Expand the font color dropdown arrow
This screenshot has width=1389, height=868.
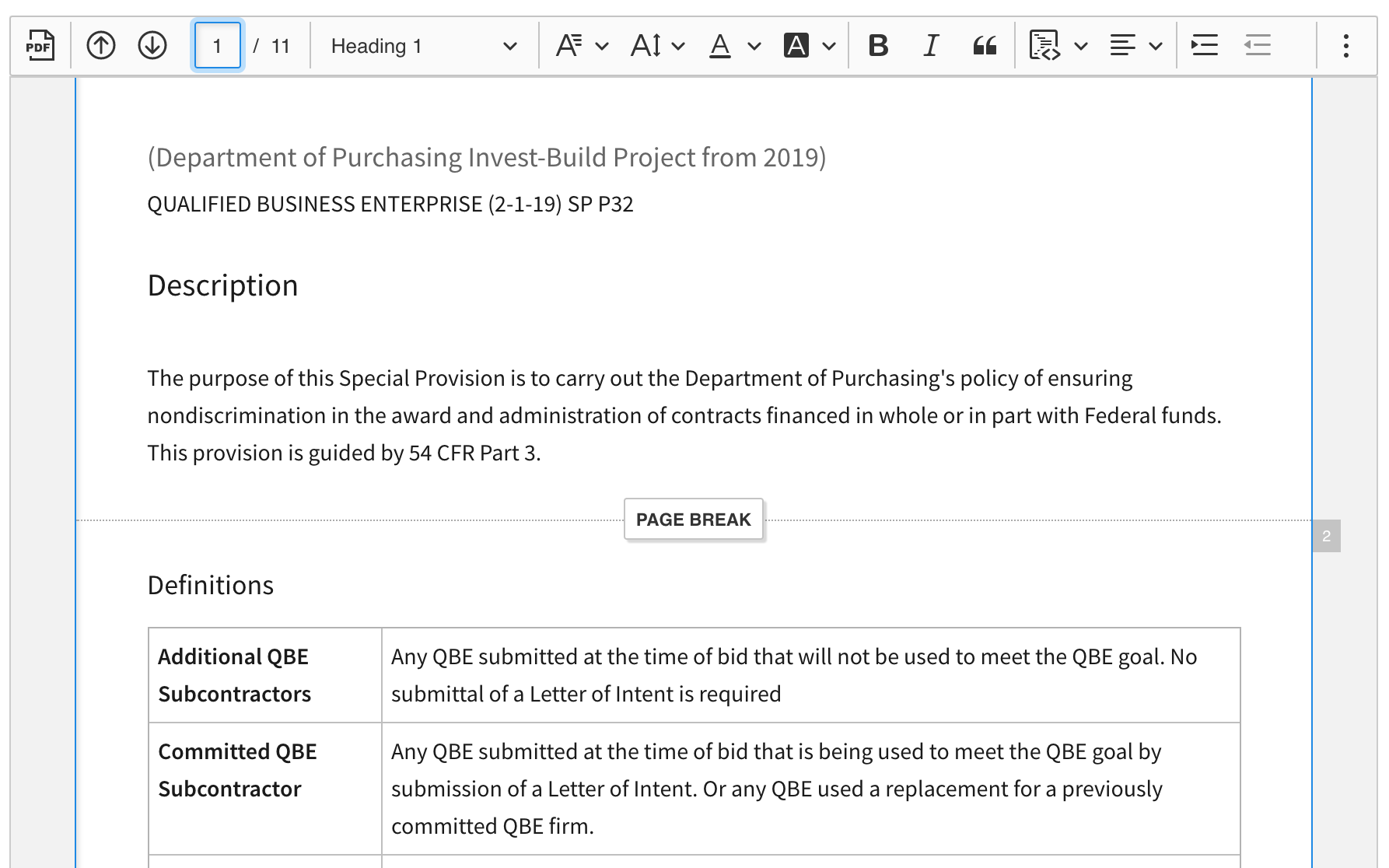[754, 46]
